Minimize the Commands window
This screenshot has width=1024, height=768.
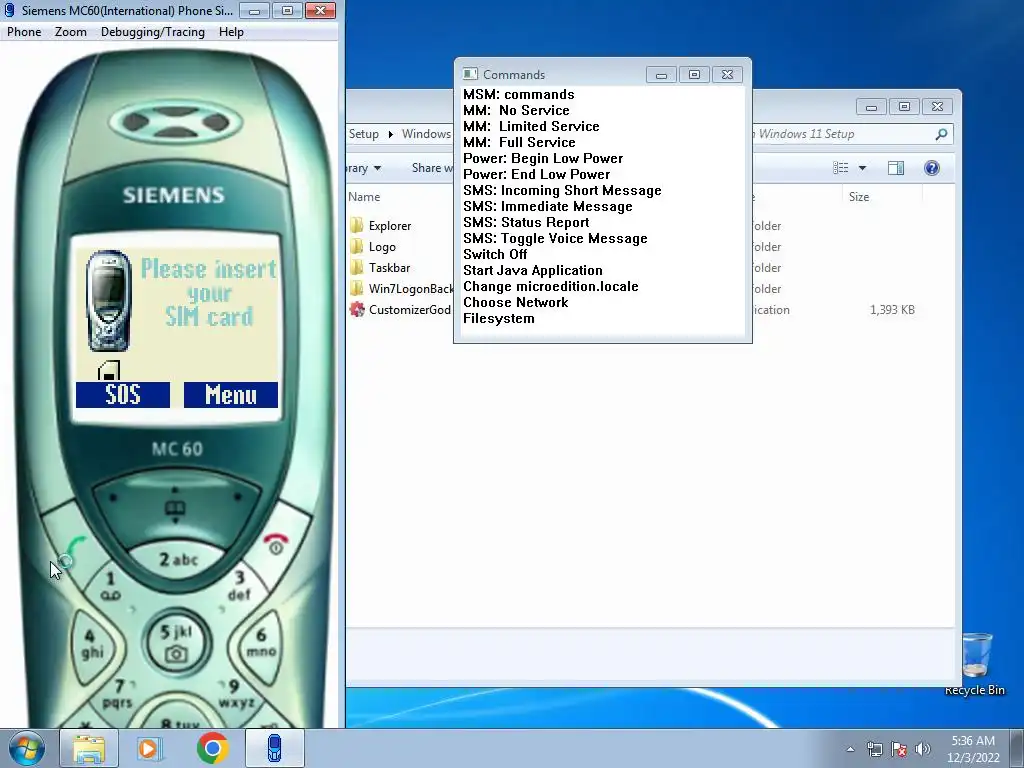(x=661, y=74)
